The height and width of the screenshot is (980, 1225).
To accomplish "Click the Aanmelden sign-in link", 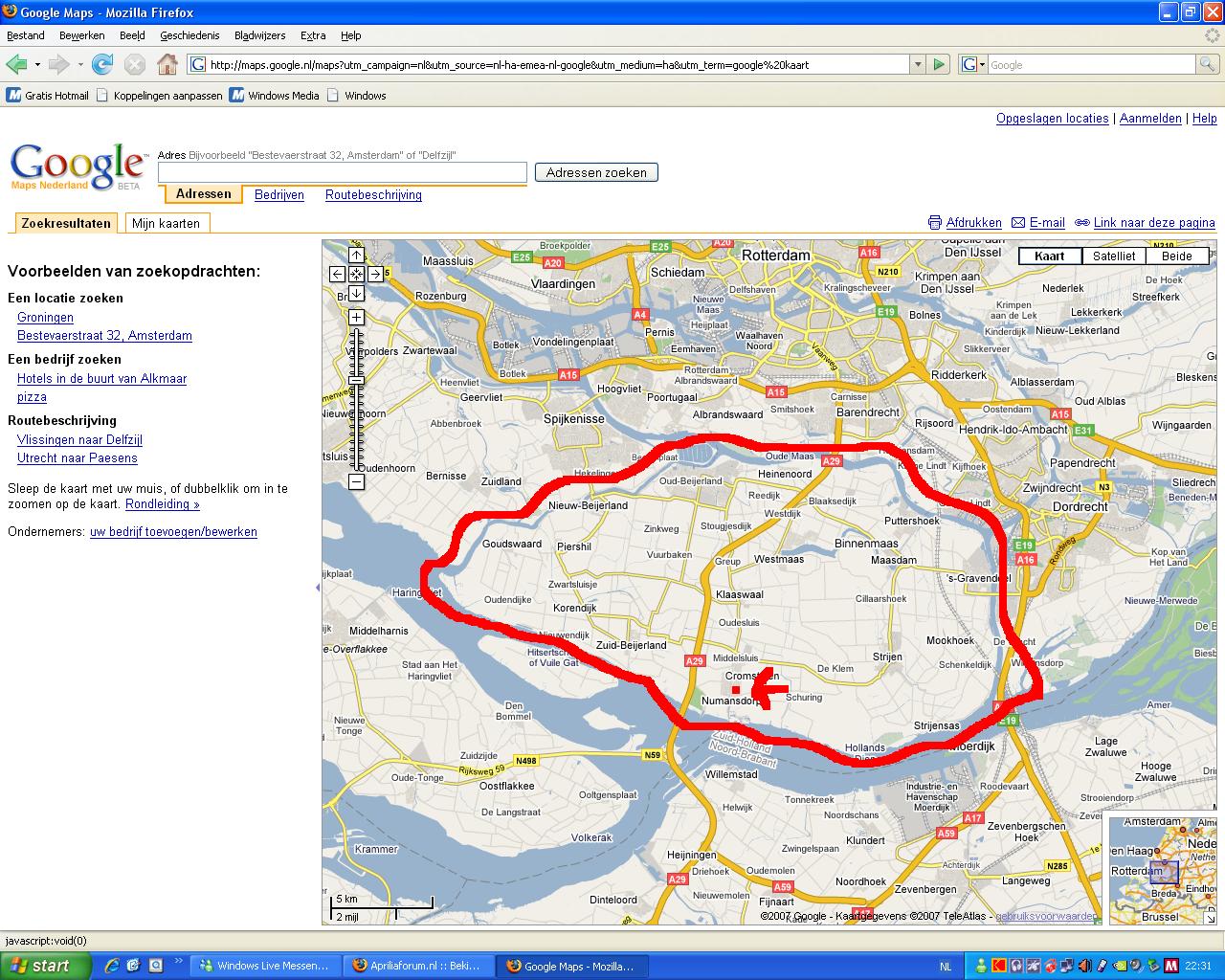I will 1150,119.
